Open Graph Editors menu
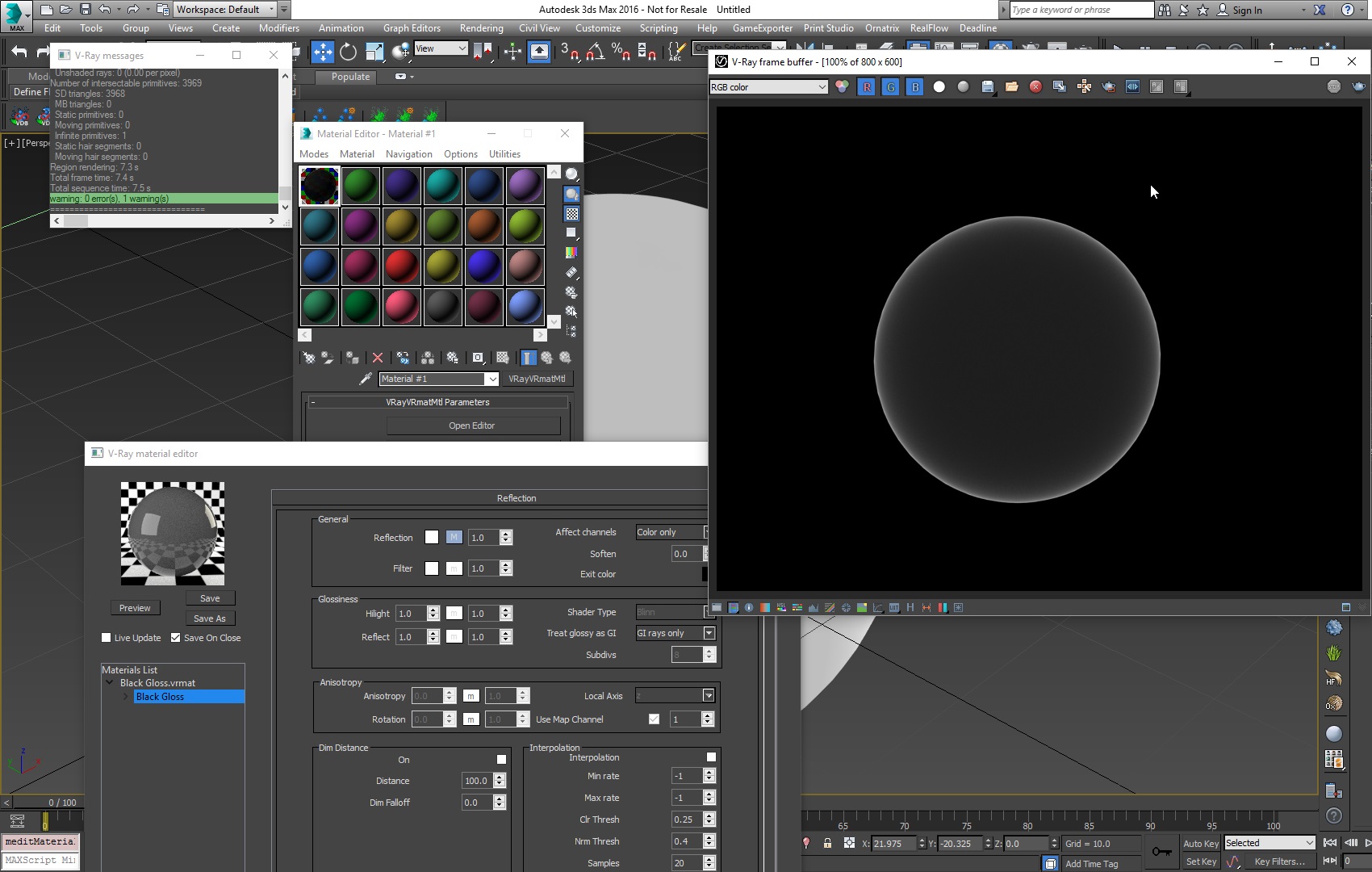The image size is (1372, 872). pos(412,28)
